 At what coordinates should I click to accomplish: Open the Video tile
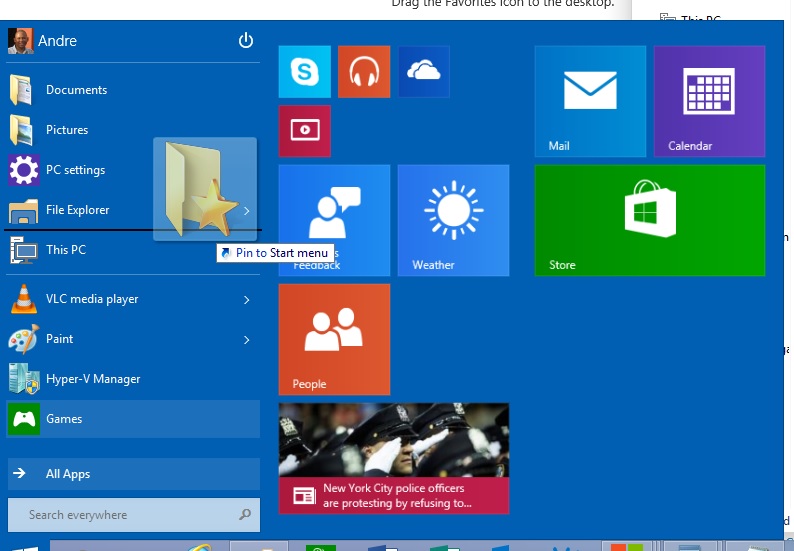pyautogui.click(x=304, y=131)
